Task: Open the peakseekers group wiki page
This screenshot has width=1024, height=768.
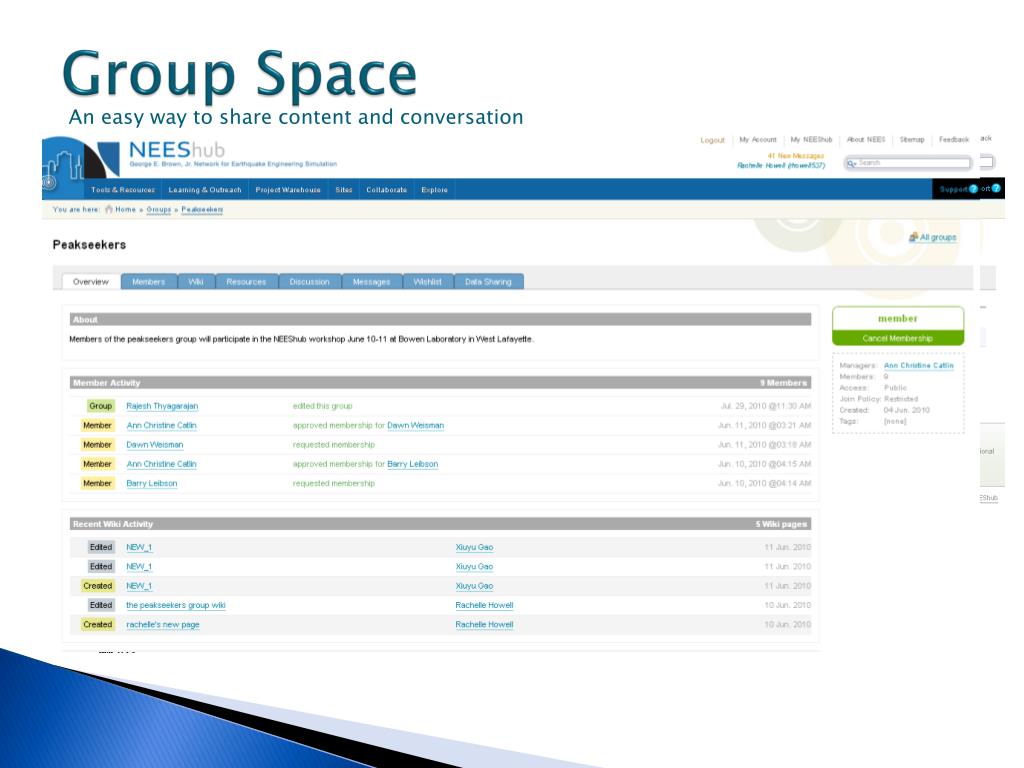Action: point(176,605)
